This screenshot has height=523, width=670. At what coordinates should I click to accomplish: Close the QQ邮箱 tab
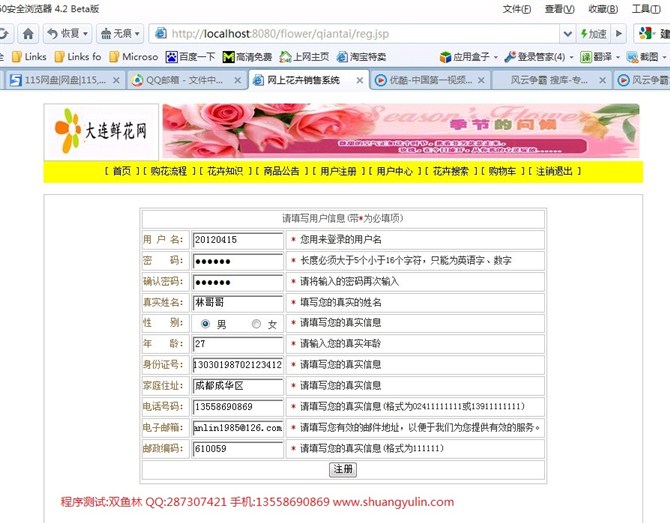(238, 80)
